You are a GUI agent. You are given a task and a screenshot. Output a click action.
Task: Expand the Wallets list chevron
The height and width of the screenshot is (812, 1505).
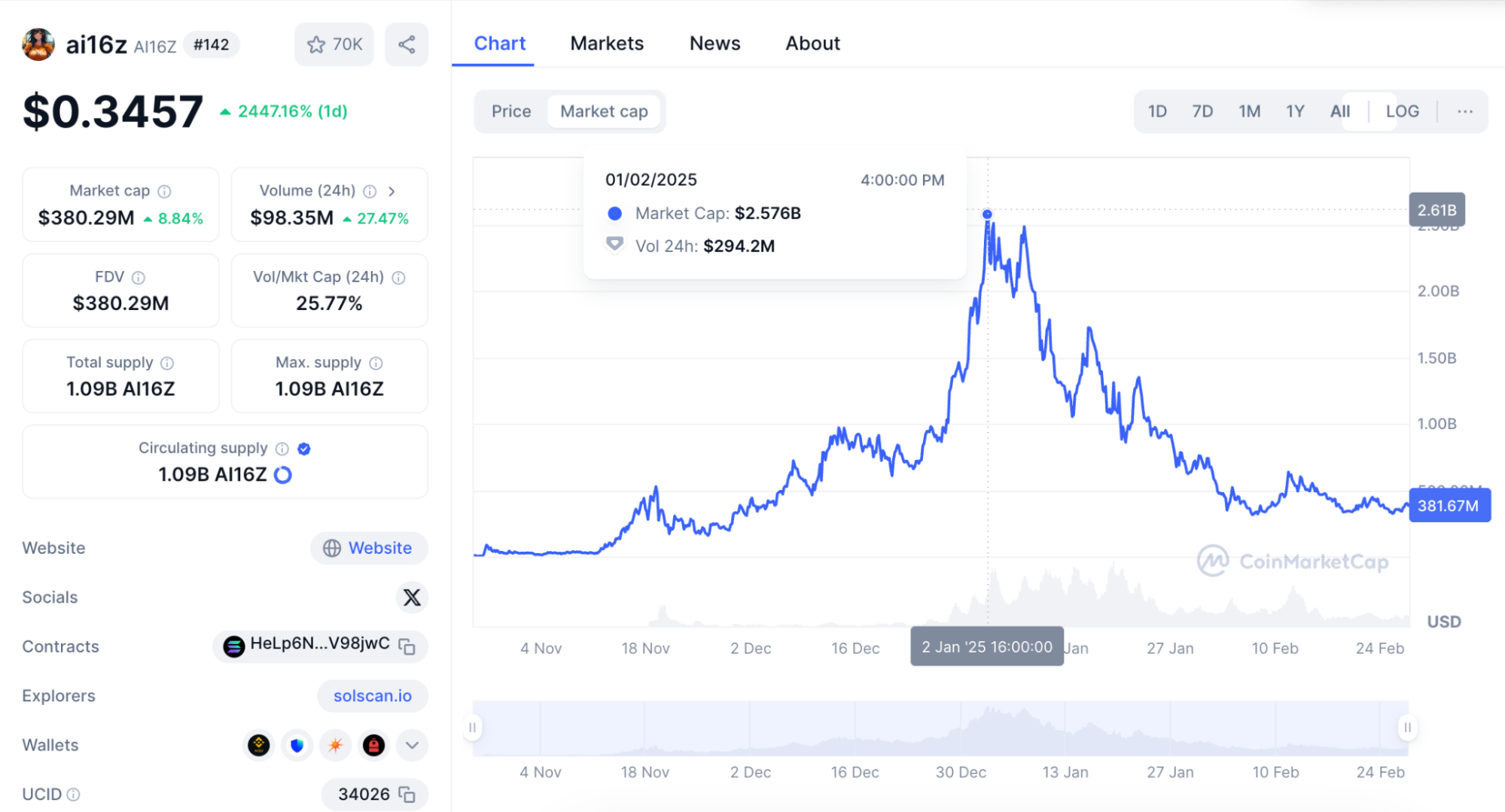[412, 745]
